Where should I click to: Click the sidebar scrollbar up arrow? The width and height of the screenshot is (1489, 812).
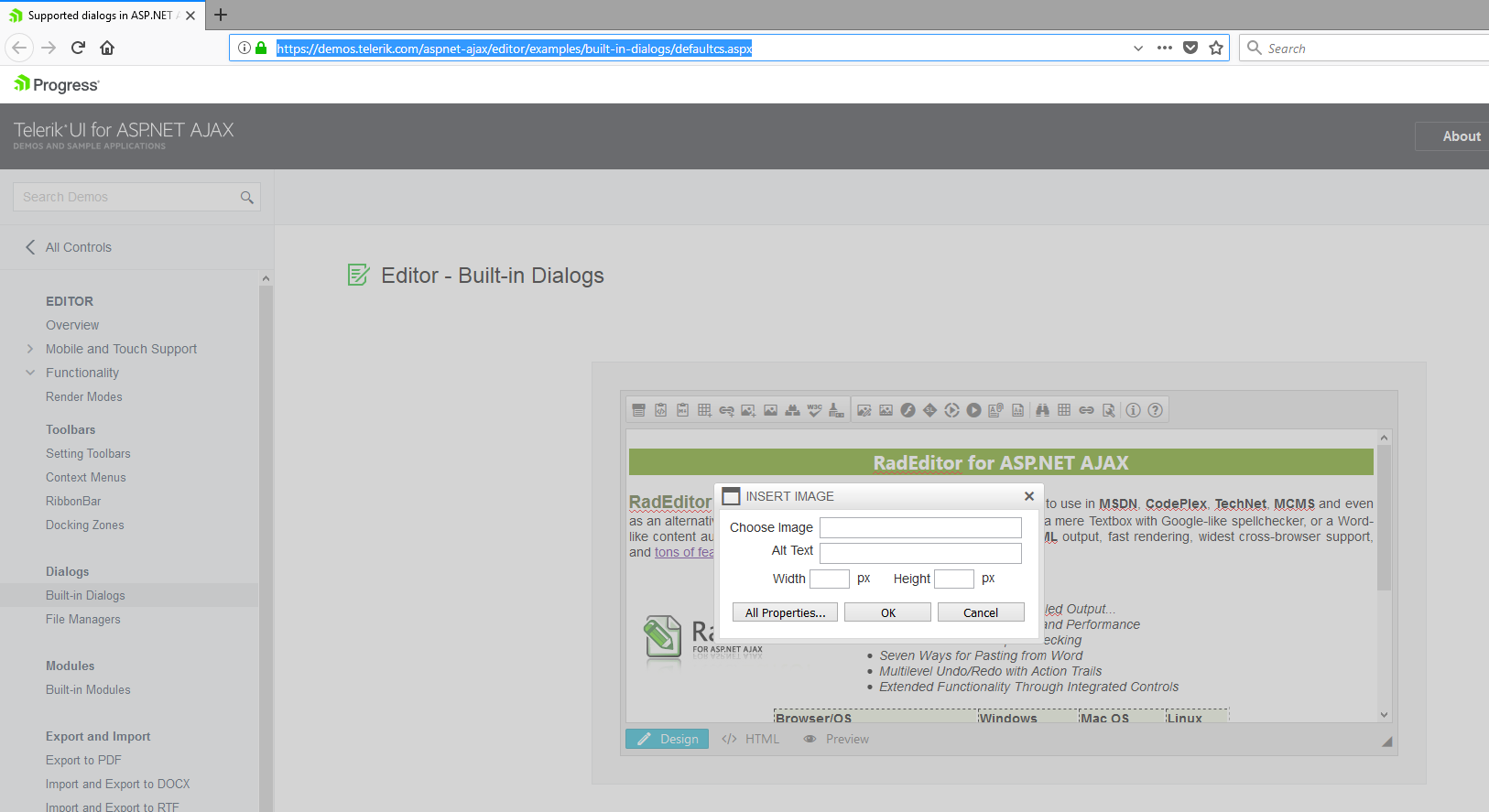point(266,278)
